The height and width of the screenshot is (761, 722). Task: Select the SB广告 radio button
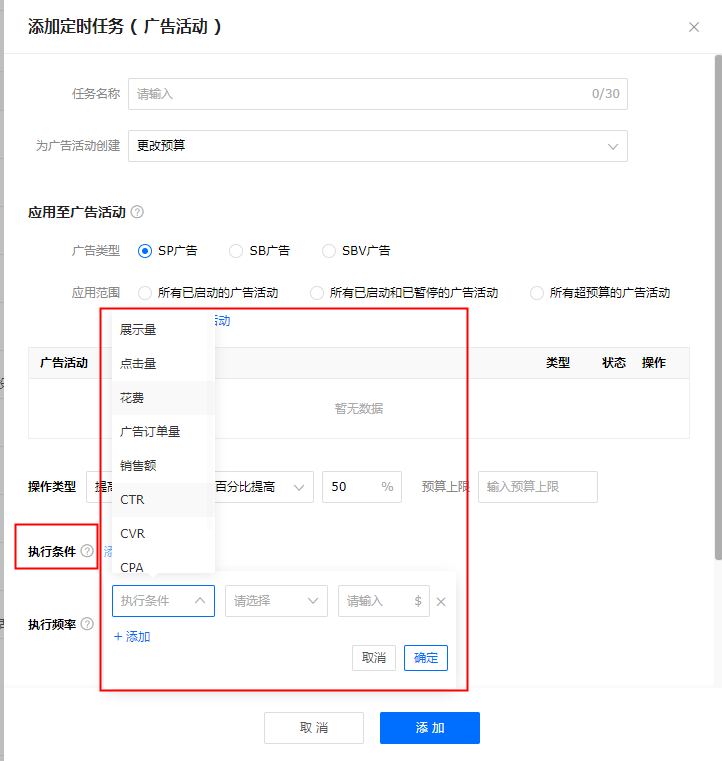(x=236, y=251)
